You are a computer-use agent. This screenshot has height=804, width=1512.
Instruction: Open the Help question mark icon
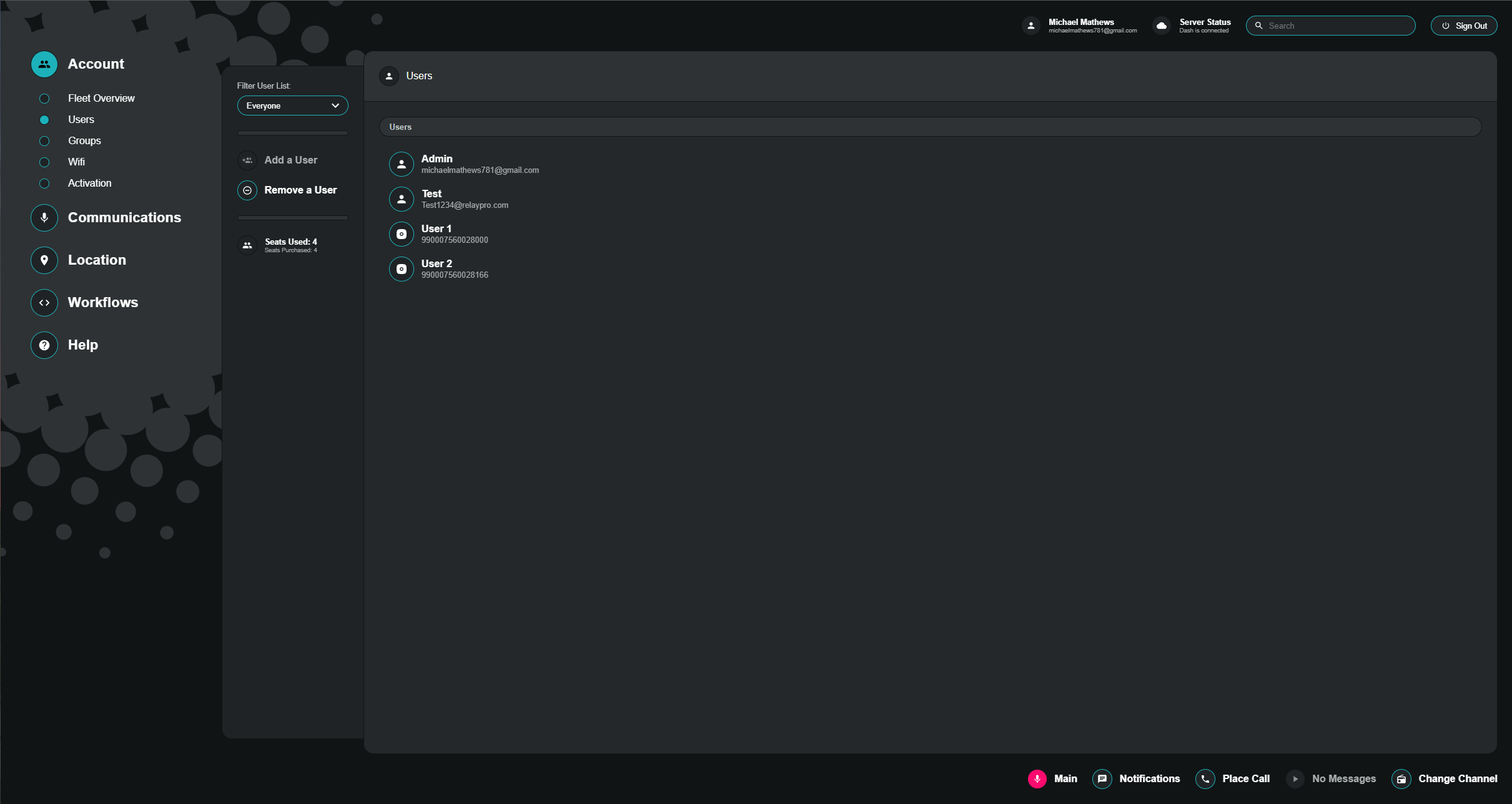pos(44,345)
